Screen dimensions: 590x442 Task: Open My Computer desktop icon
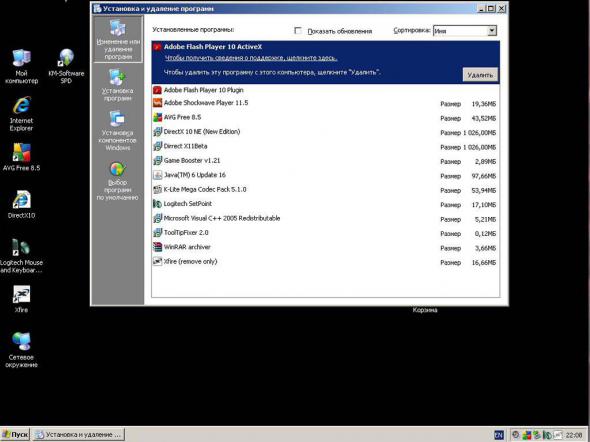[21, 66]
